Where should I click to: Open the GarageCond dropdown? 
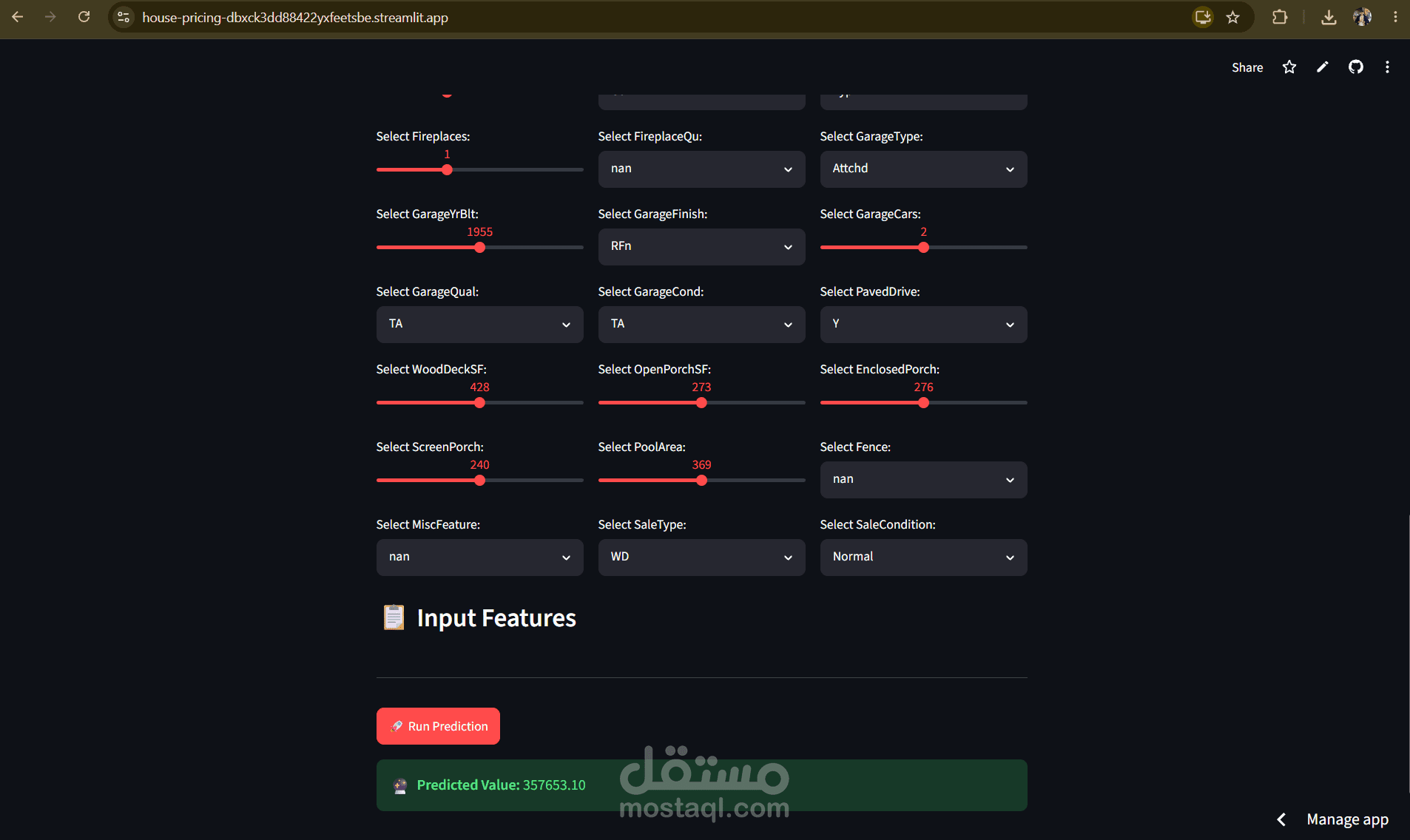coord(701,325)
